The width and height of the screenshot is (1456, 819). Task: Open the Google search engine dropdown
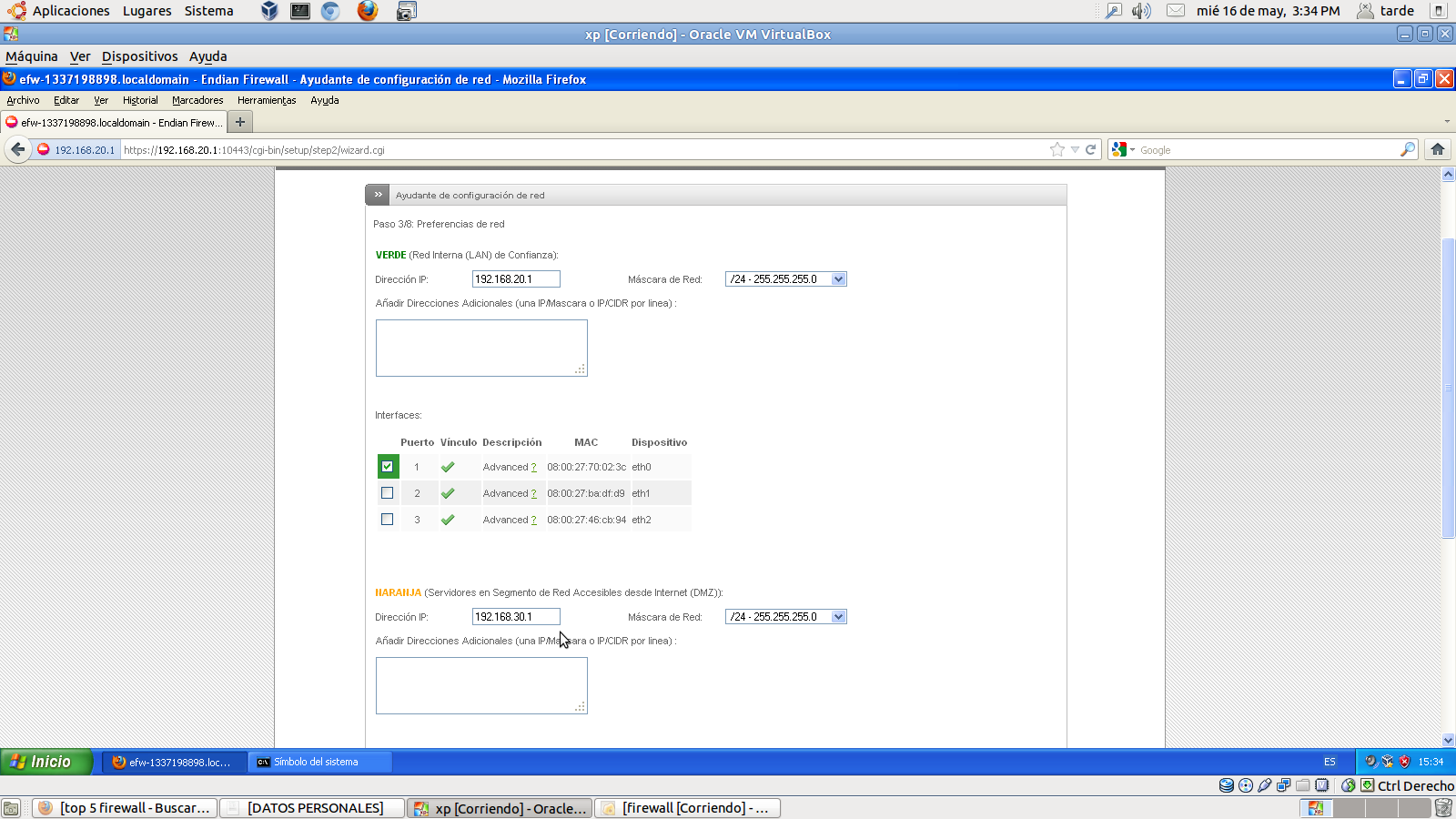tap(1131, 149)
